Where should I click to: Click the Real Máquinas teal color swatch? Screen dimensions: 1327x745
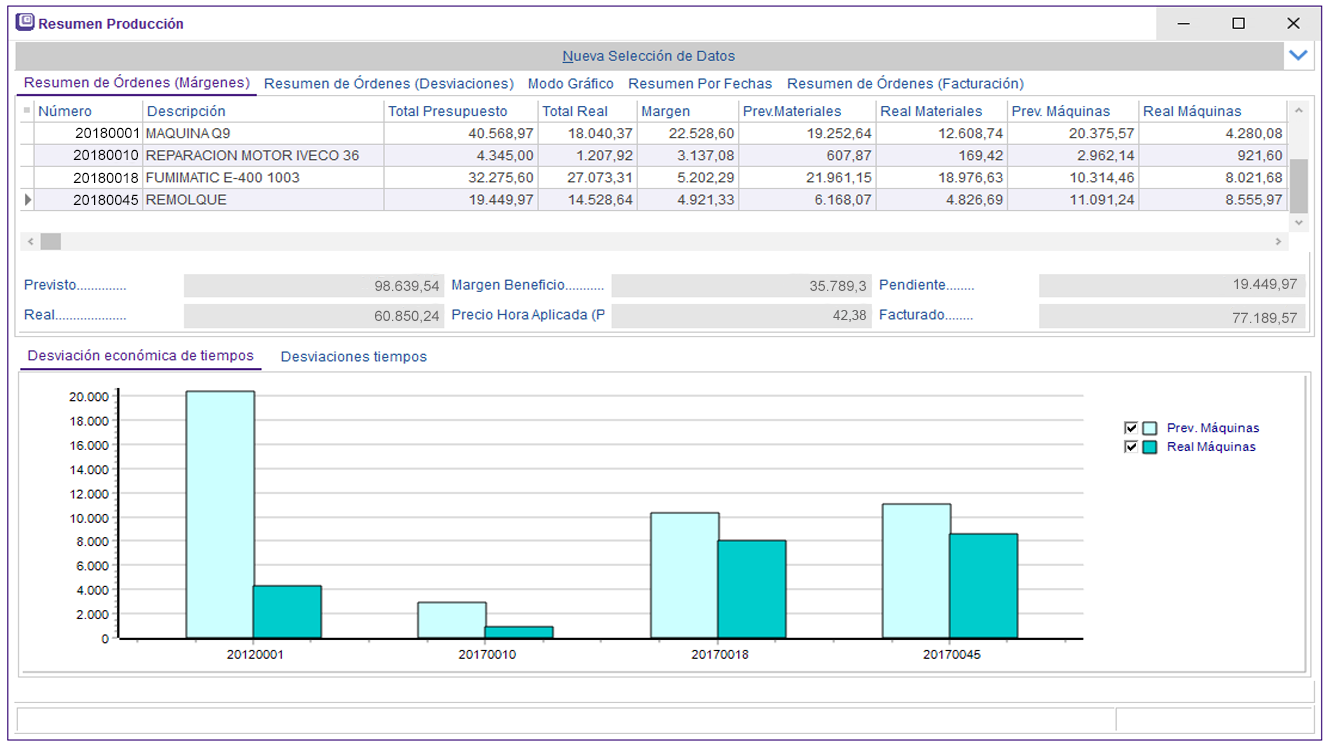[x=1150, y=447]
